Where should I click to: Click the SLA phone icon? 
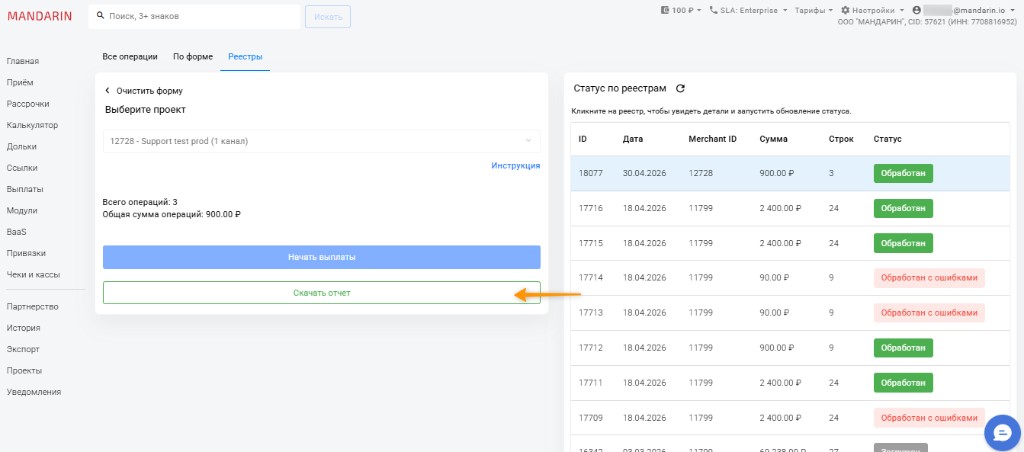(x=713, y=10)
